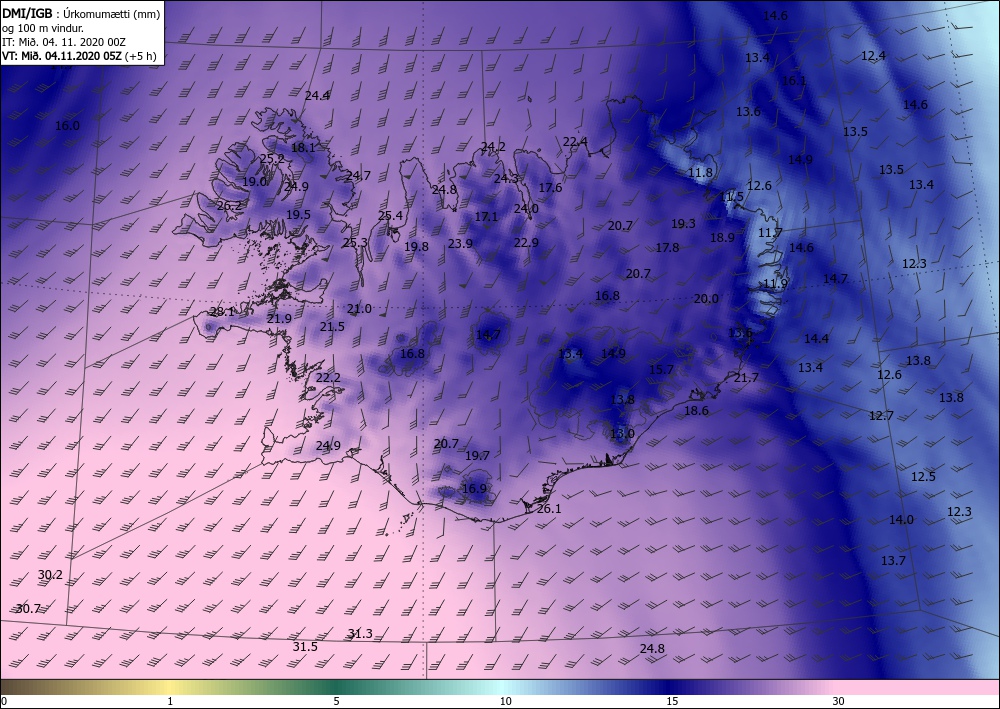
Task: Select the map value "12.4"
Action: (873, 55)
